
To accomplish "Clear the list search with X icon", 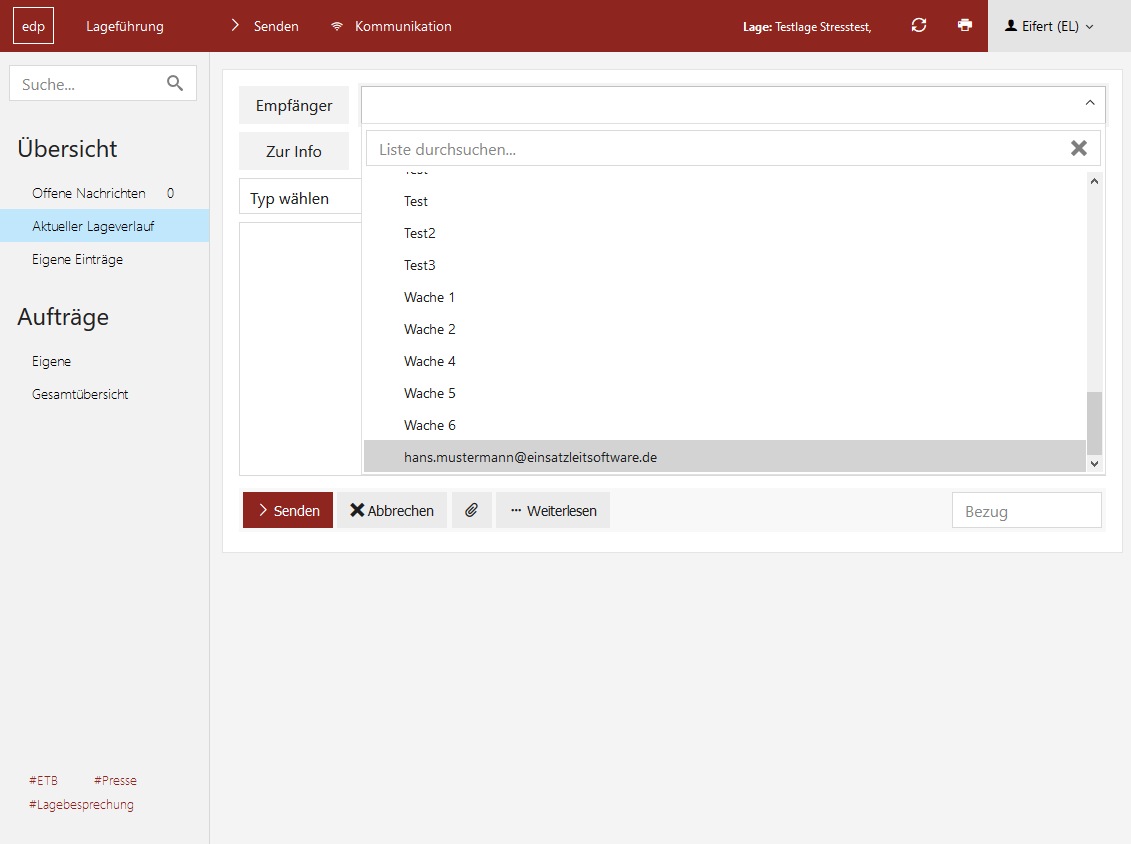I will [x=1078, y=148].
